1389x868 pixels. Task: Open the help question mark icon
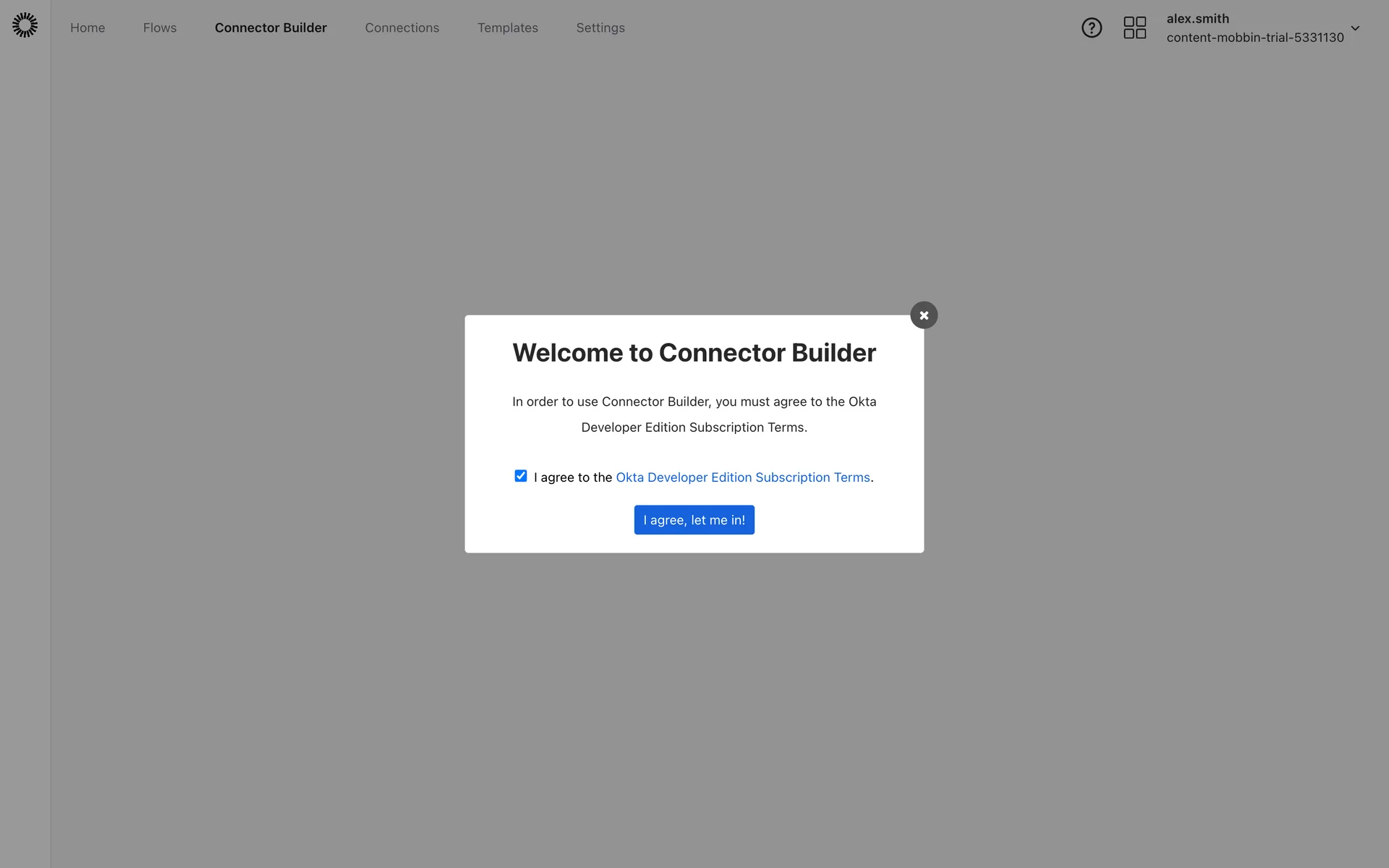[1091, 28]
